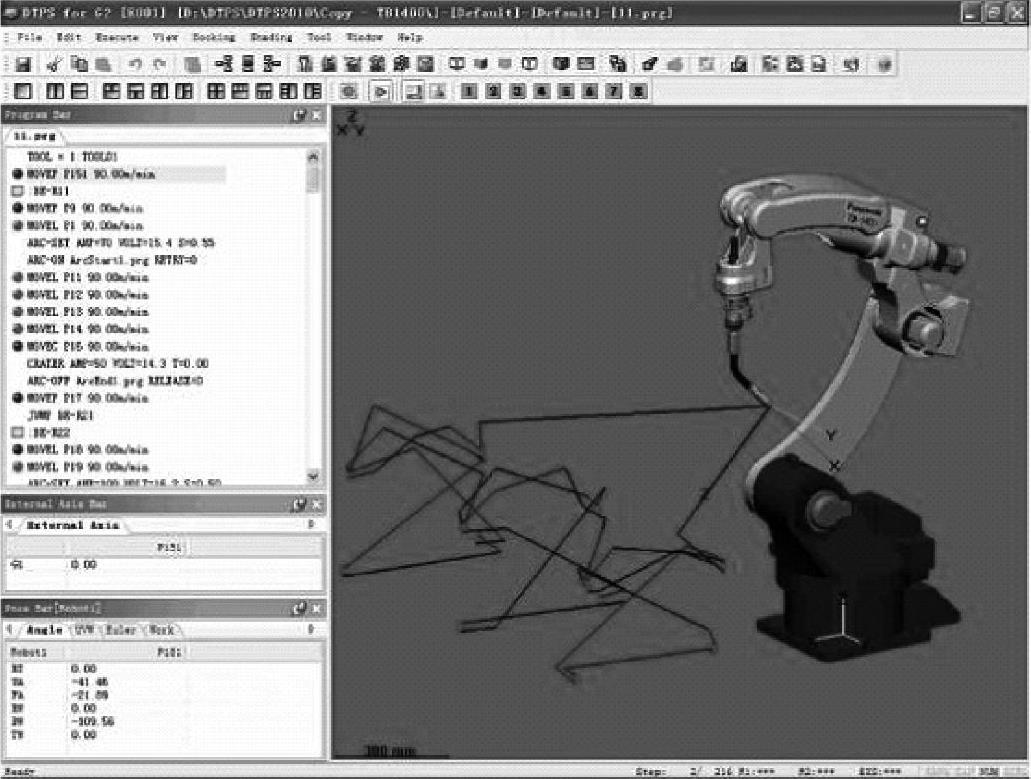The height and width of the screenshot is (779, 1031).
Task: Close the External Axis Bar panel
Action: point(317,504)
